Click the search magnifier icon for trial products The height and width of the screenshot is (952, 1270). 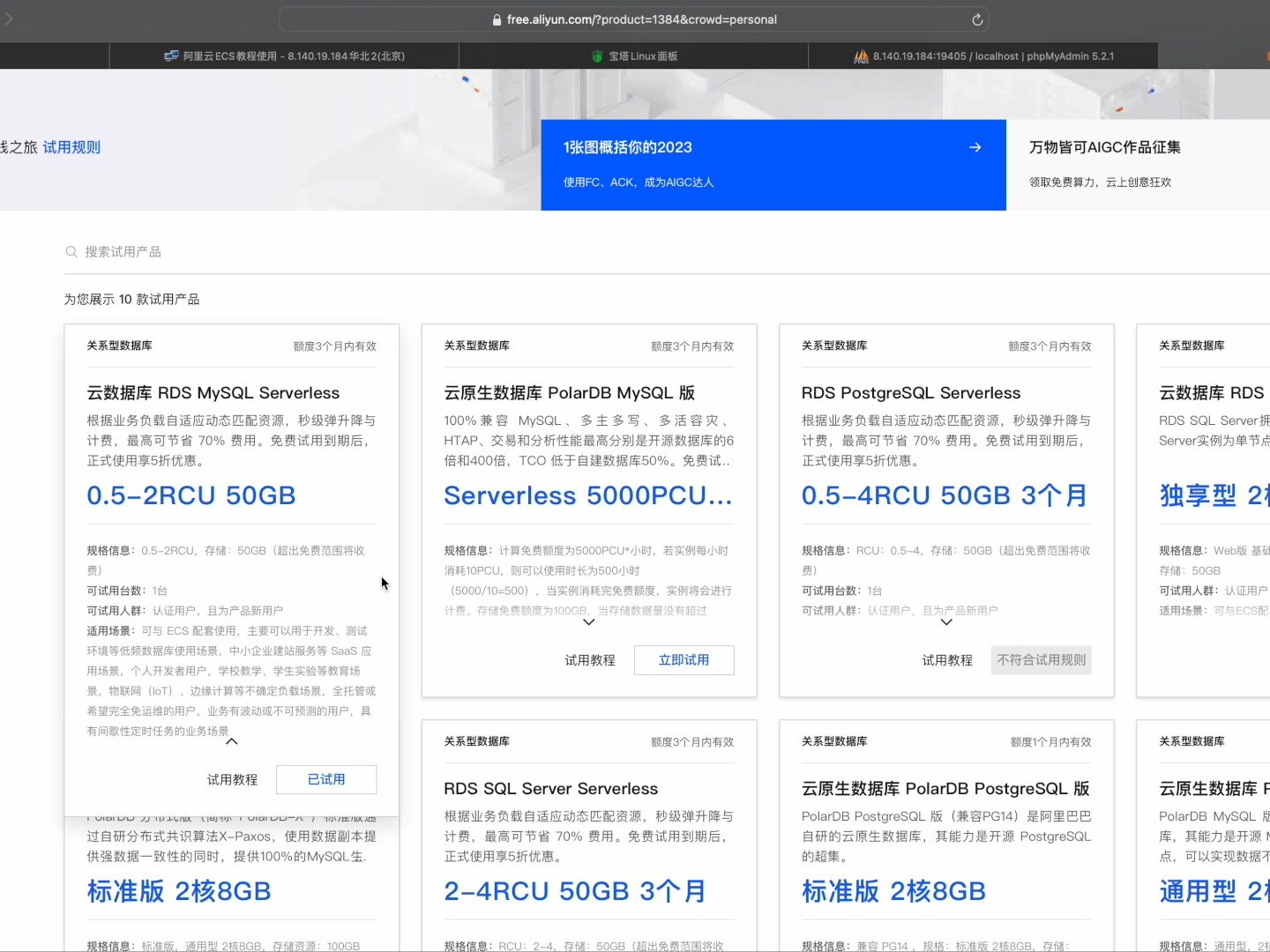[x=71, y=252]
